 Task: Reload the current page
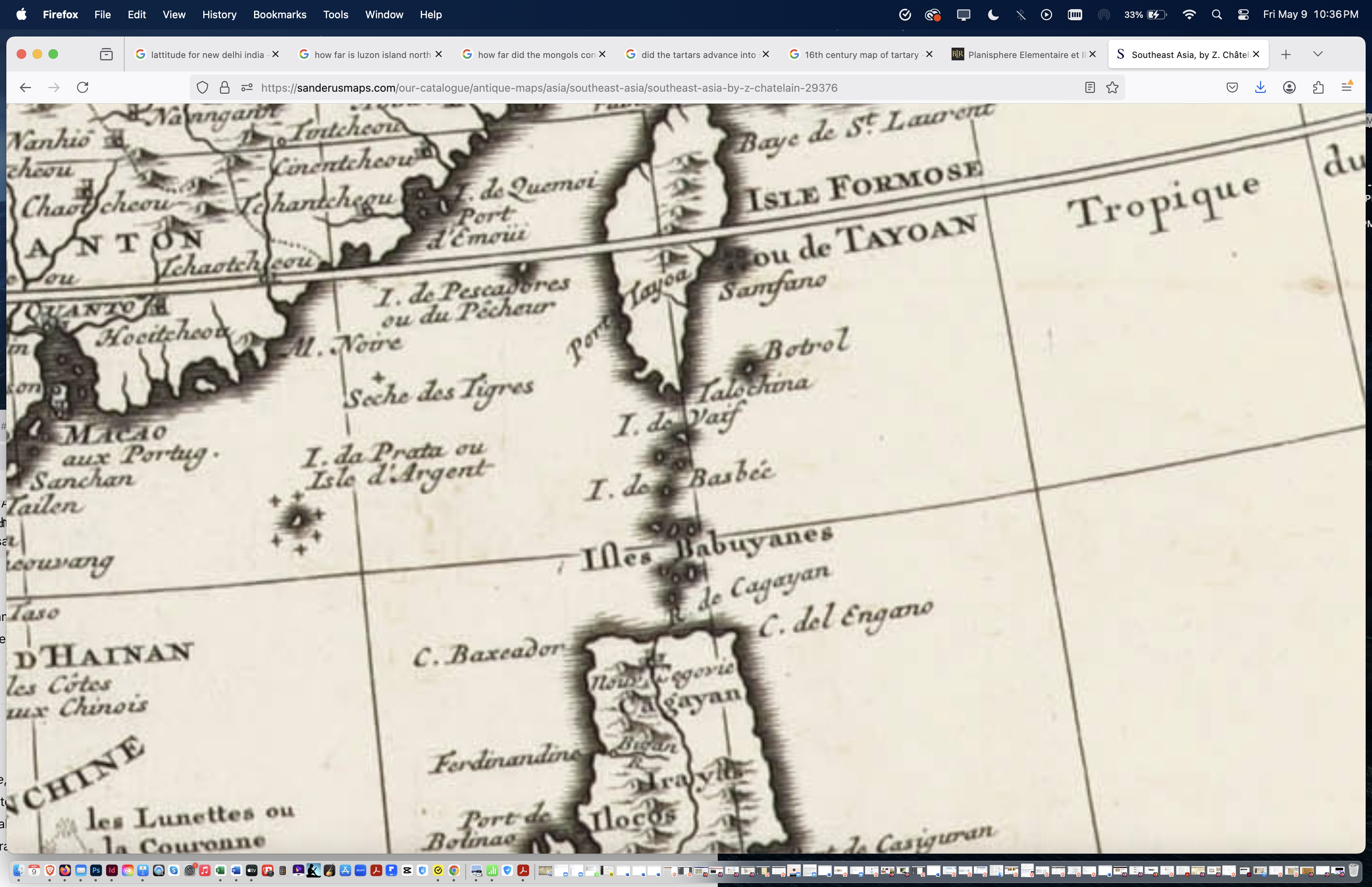tap(83, 87)
